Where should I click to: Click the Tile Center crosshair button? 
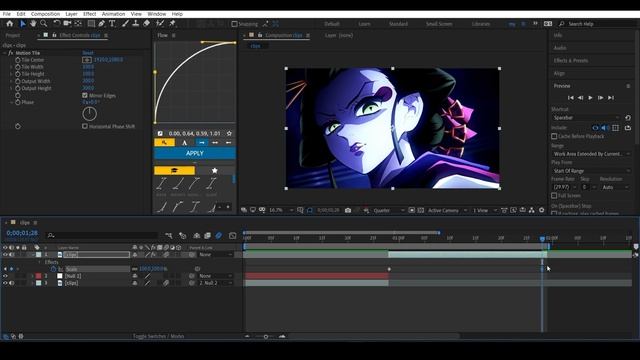[87, 60]
